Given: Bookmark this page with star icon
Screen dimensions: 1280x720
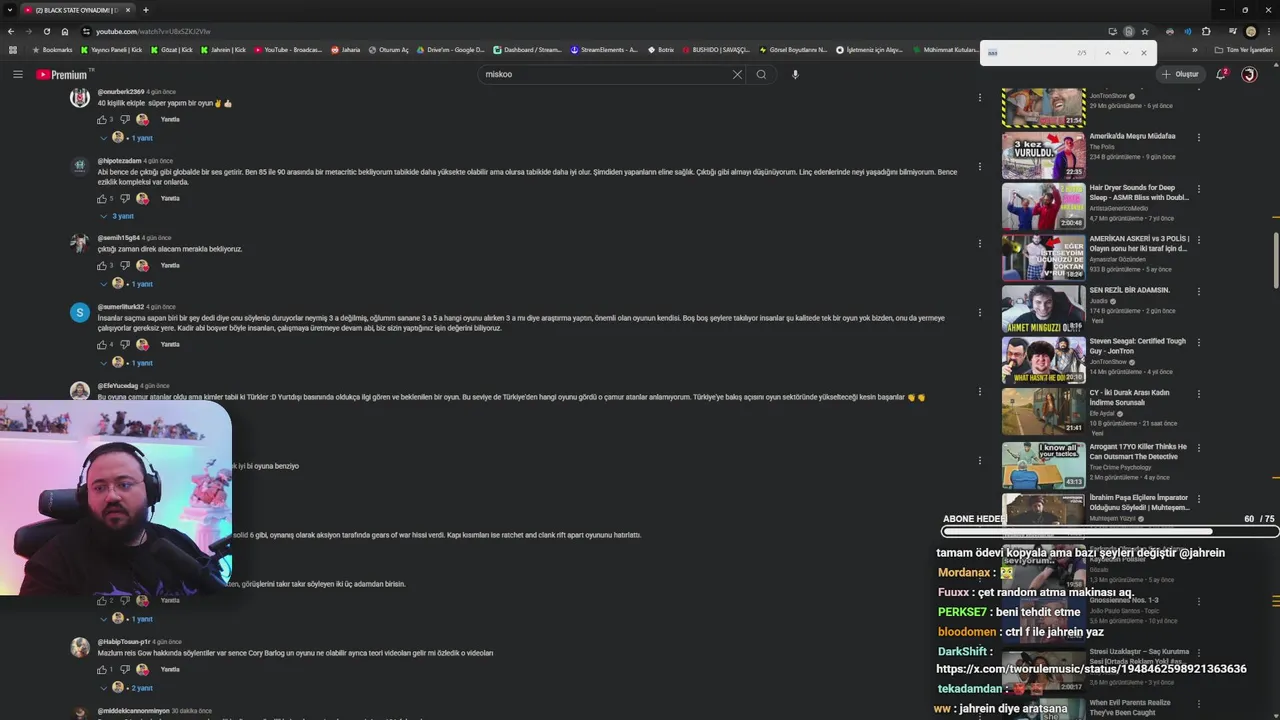Looking at the screenshot, I should click(x=1145, y=31).
